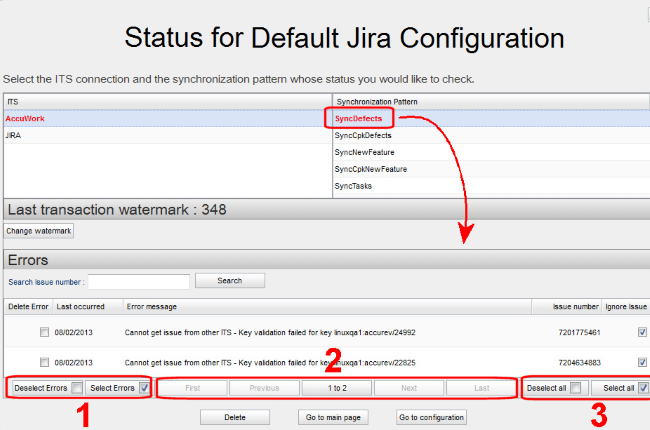
Task: Toggle the Select all checkbox
Action: point(642,387)
